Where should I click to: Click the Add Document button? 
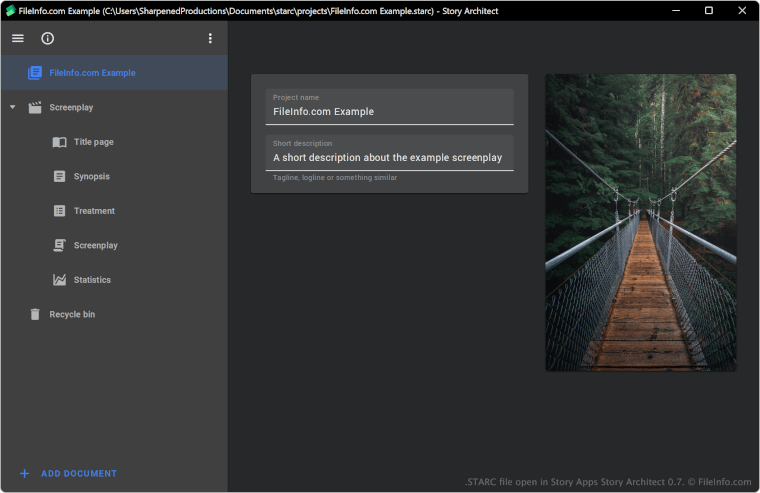(x=78, y=474)
